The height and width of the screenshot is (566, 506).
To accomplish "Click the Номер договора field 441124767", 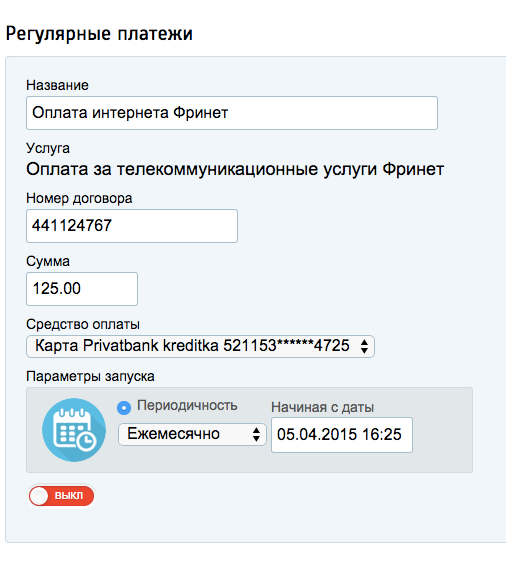I will pyautogui.click(x=132, y=226).
